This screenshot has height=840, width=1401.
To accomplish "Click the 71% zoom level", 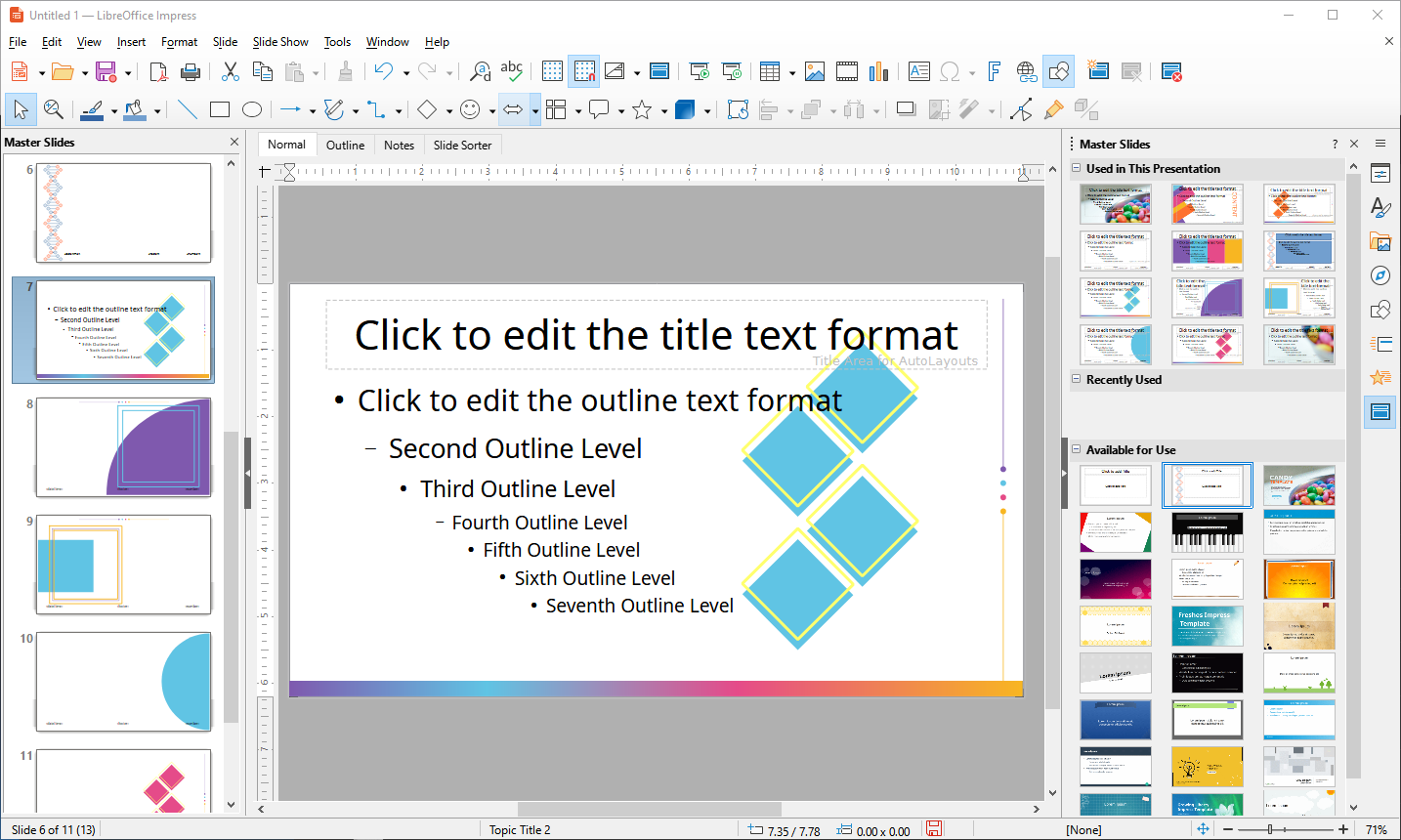I will 1377,829.
